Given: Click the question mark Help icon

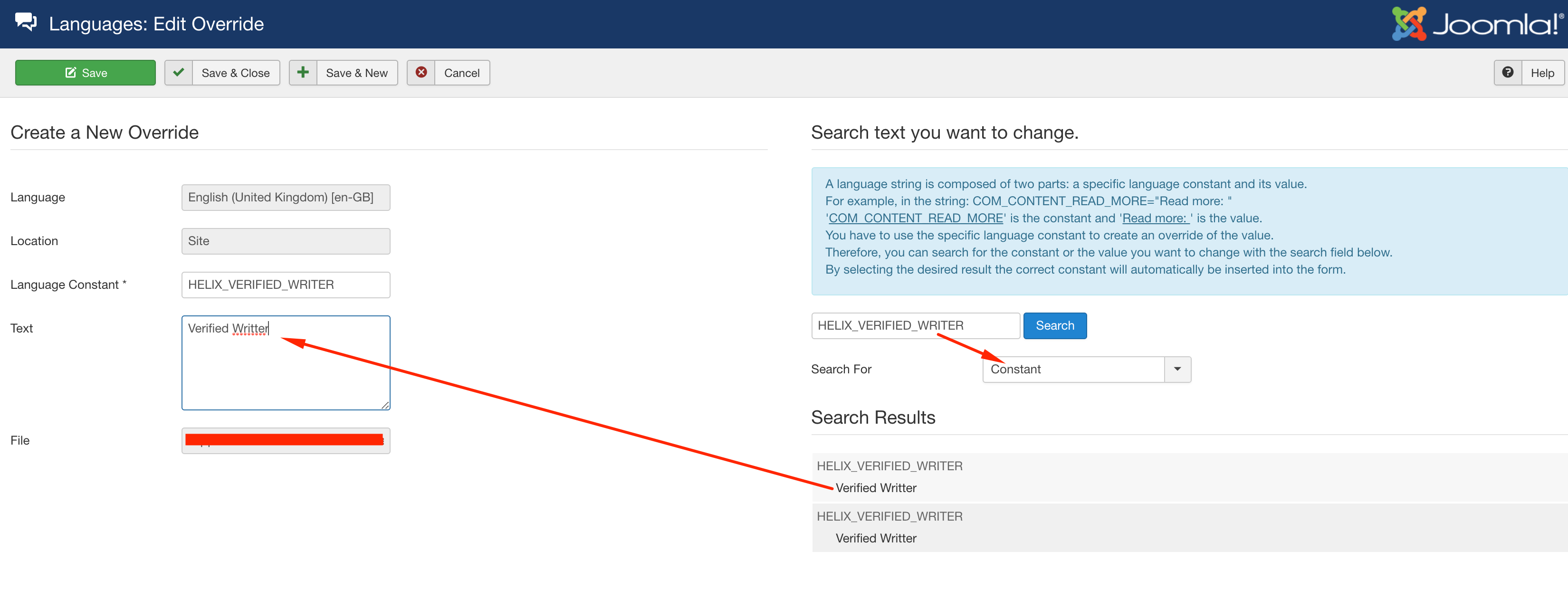Looking at the screenshot, I should tap(1507, 73).
